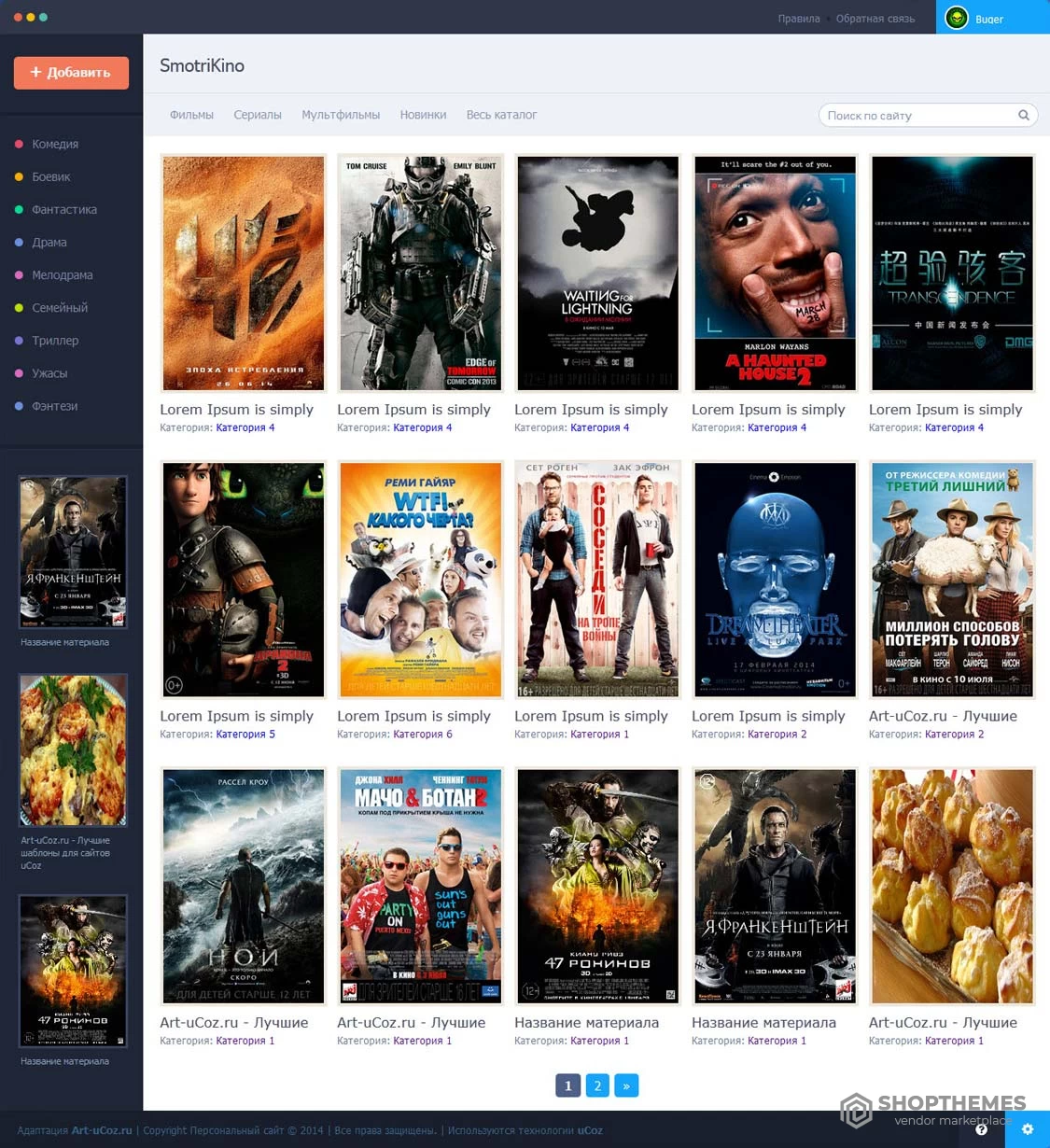
Task: Open Art-uCoz.ru link in footer
Action: (102, 1130)
